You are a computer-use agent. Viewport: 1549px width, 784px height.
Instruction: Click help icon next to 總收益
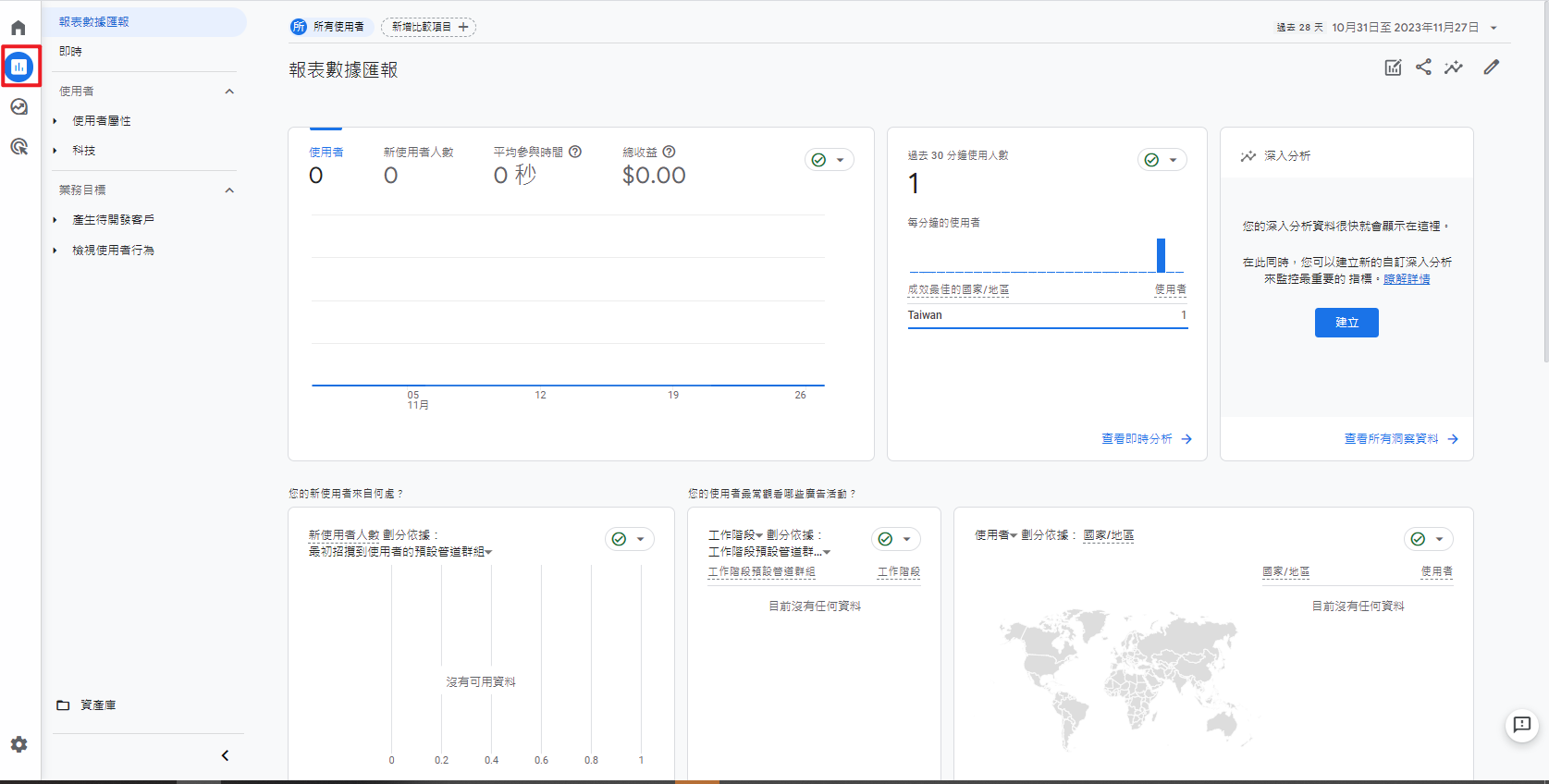click(670, 152)
